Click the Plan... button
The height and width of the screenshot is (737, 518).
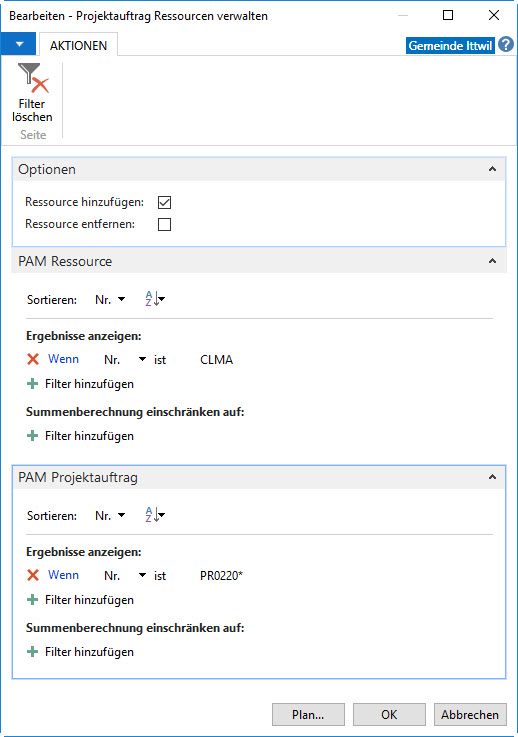[x=308, y=714]
